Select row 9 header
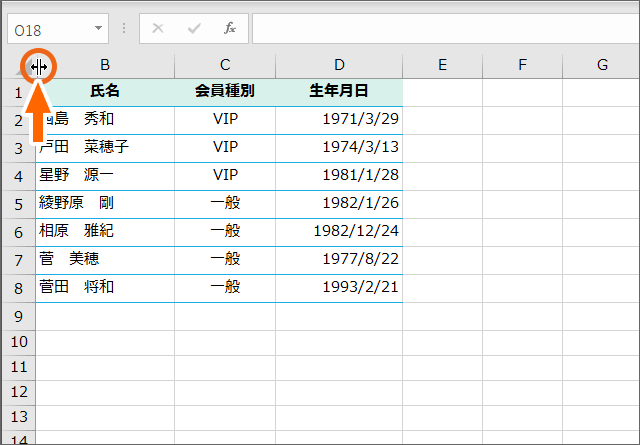Image resolution: width=640 pixels, height=445 pixels. click(18, 317)
